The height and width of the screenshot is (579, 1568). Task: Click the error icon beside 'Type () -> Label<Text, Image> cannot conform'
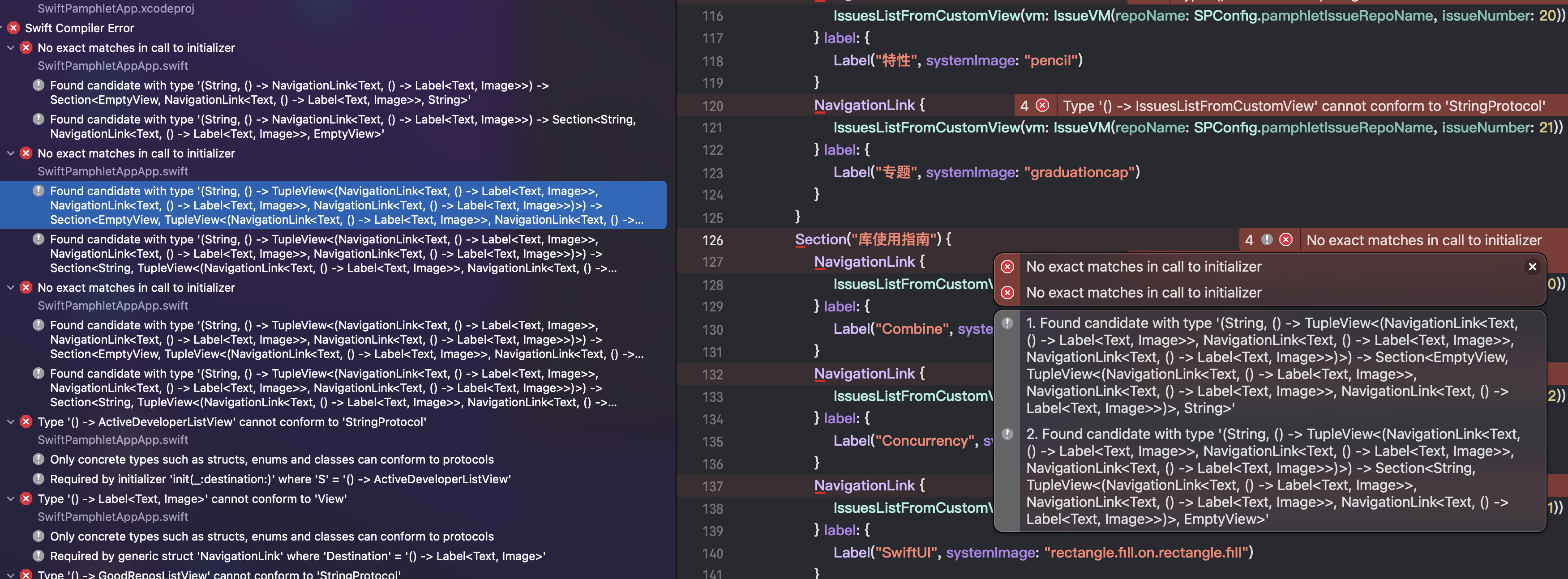tap(26, 498)
